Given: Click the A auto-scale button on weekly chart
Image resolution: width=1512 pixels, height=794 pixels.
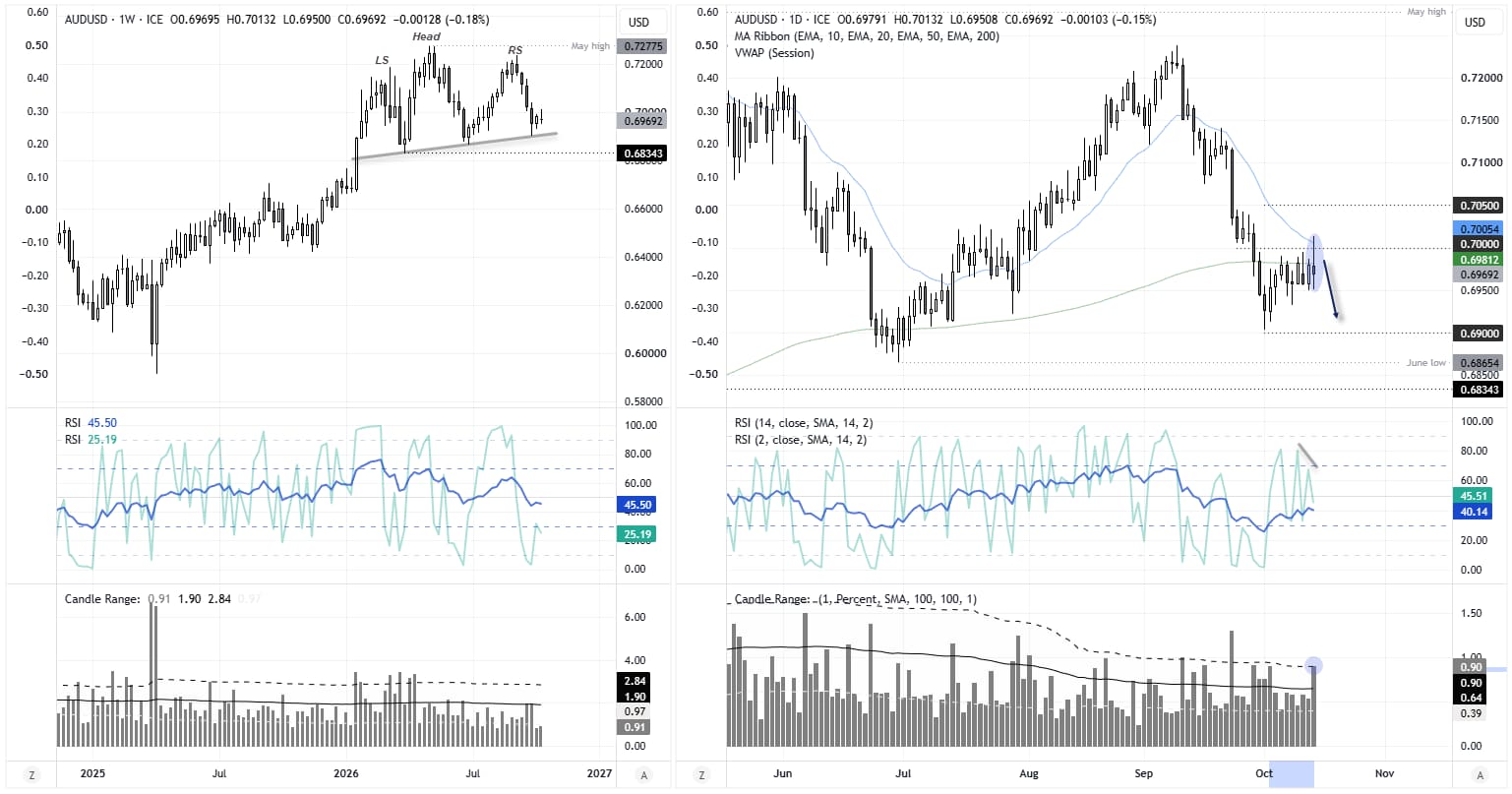Looking at the screenshot, I should (x=644, y=774).
